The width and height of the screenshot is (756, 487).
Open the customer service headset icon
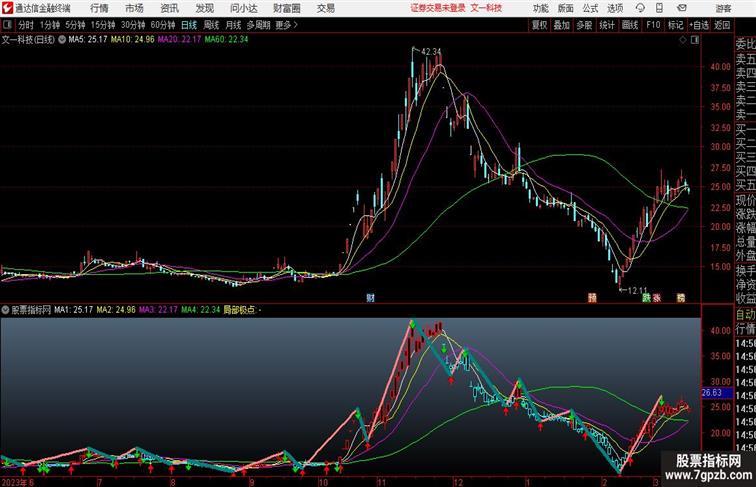coord(640,8)
